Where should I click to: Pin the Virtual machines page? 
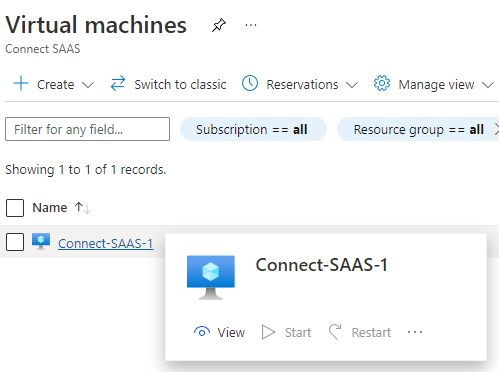tap(219, 25)
